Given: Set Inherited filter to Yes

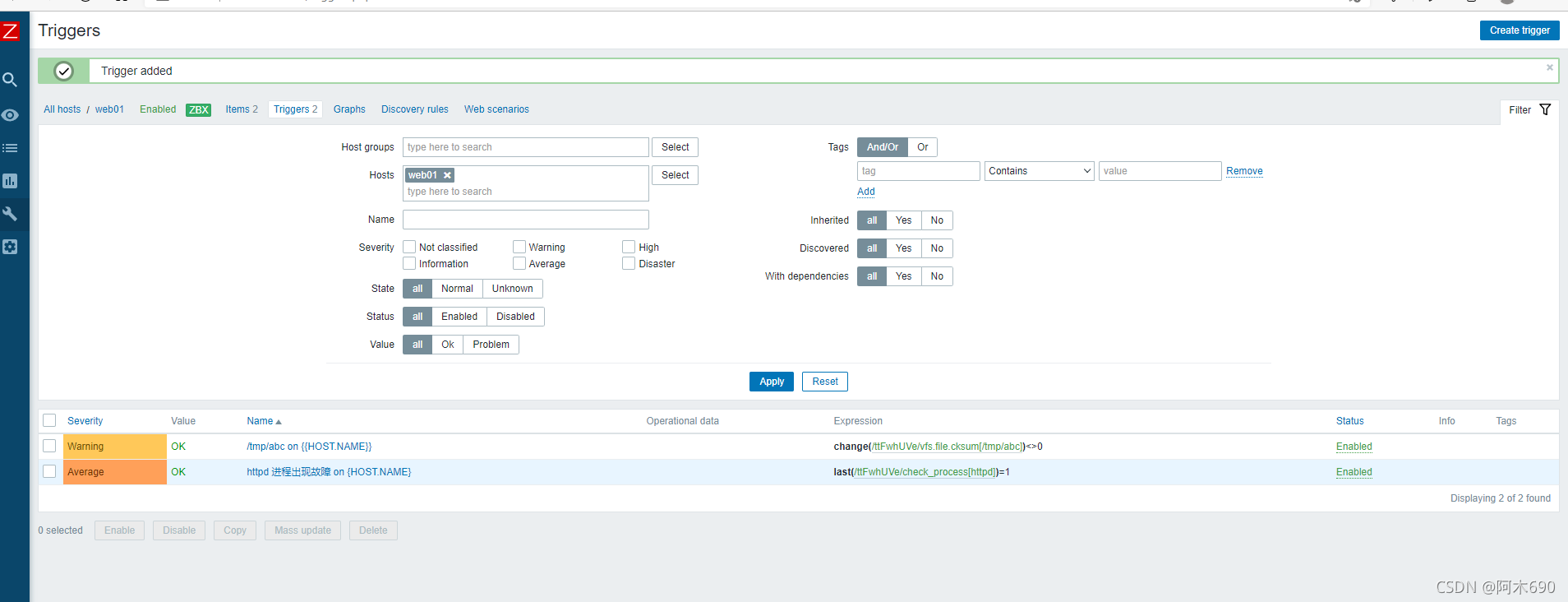Looking at the screenshot, I should pyautogui.click(x=904, y=220).
